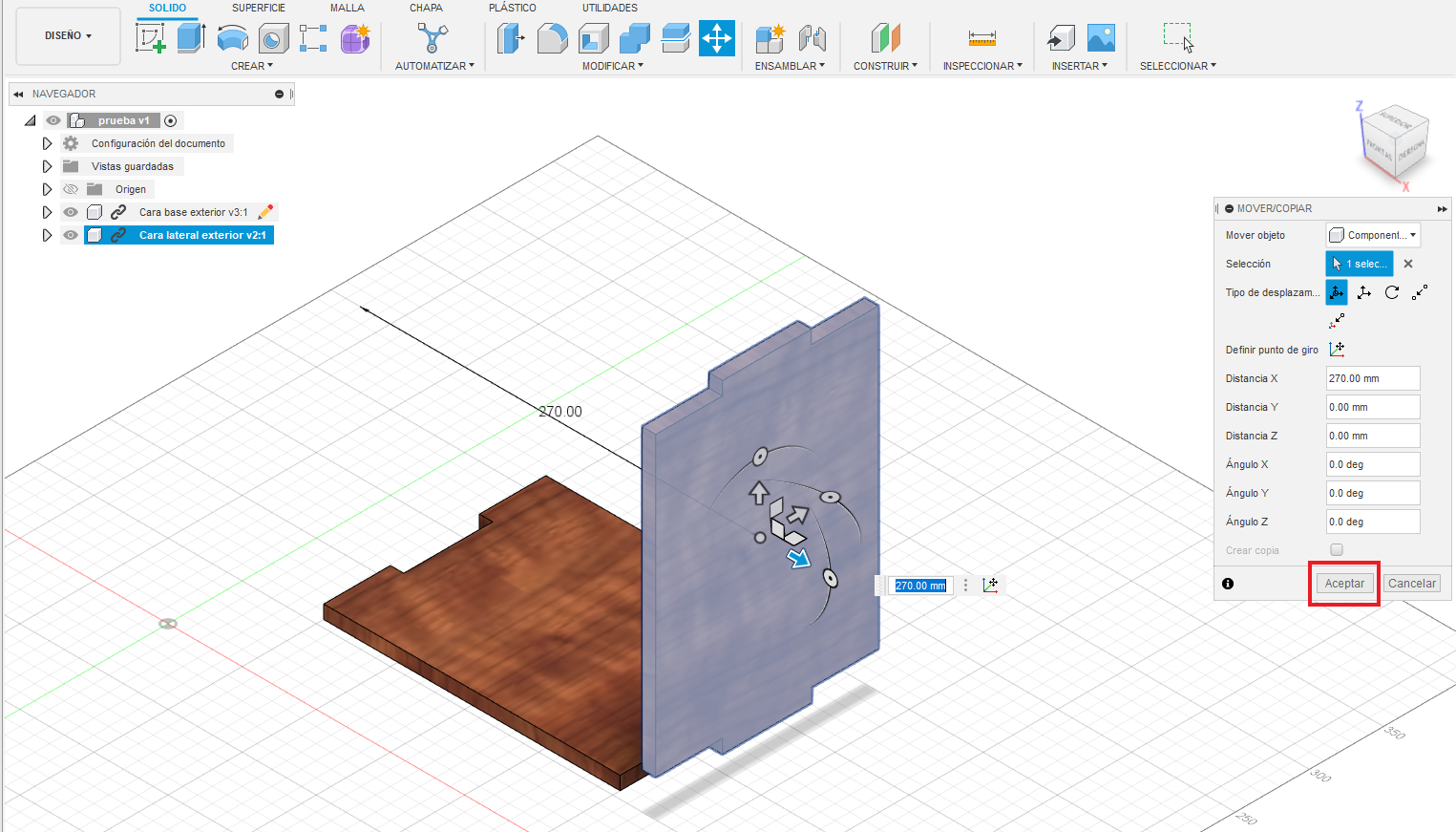Viewport: 1456px width, 832px height.
Task: Click the 1 selec... selection button
Action: (1360, 264)
